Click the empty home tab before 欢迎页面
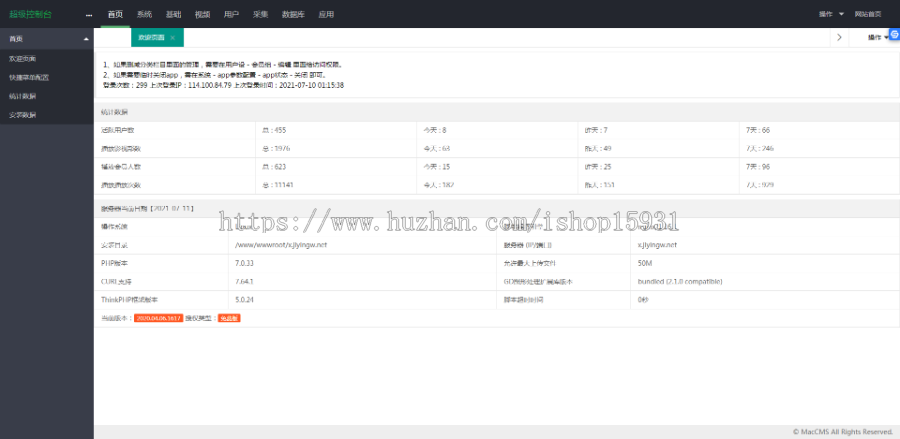The width and height of the screenshot is (900, 439). pyautogui.click(x=112, y=37)
